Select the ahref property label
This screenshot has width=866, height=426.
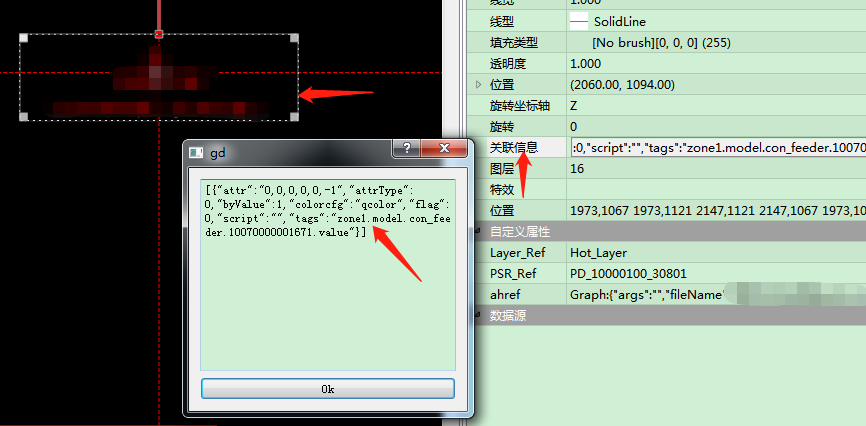505,294
